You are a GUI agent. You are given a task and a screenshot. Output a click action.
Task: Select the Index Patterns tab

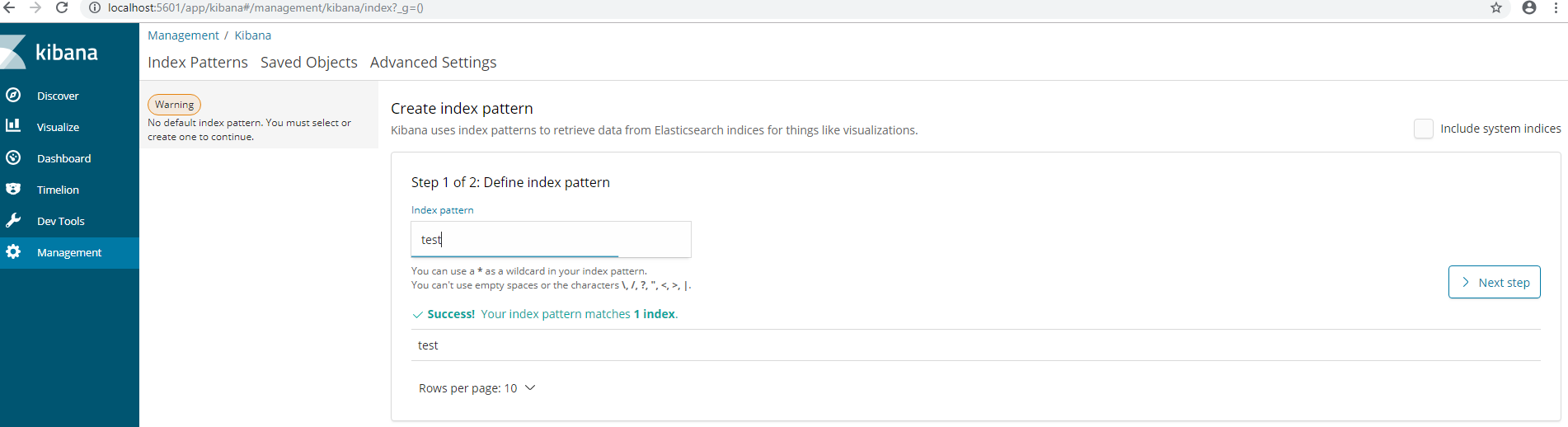click(x=197, y=63)
